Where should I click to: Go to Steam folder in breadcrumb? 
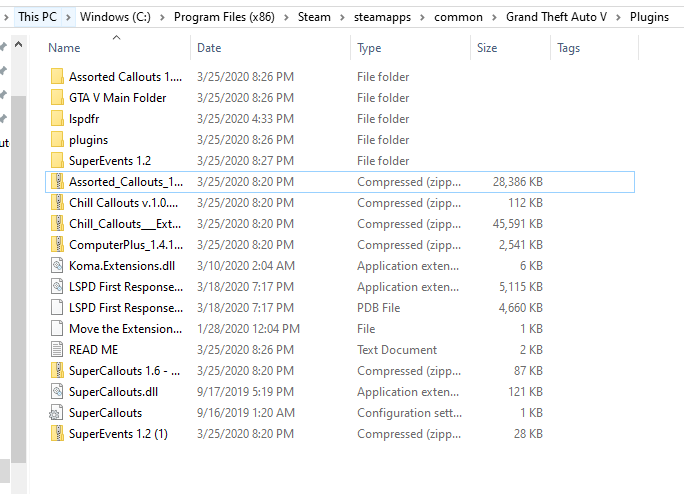pos(314,17)
